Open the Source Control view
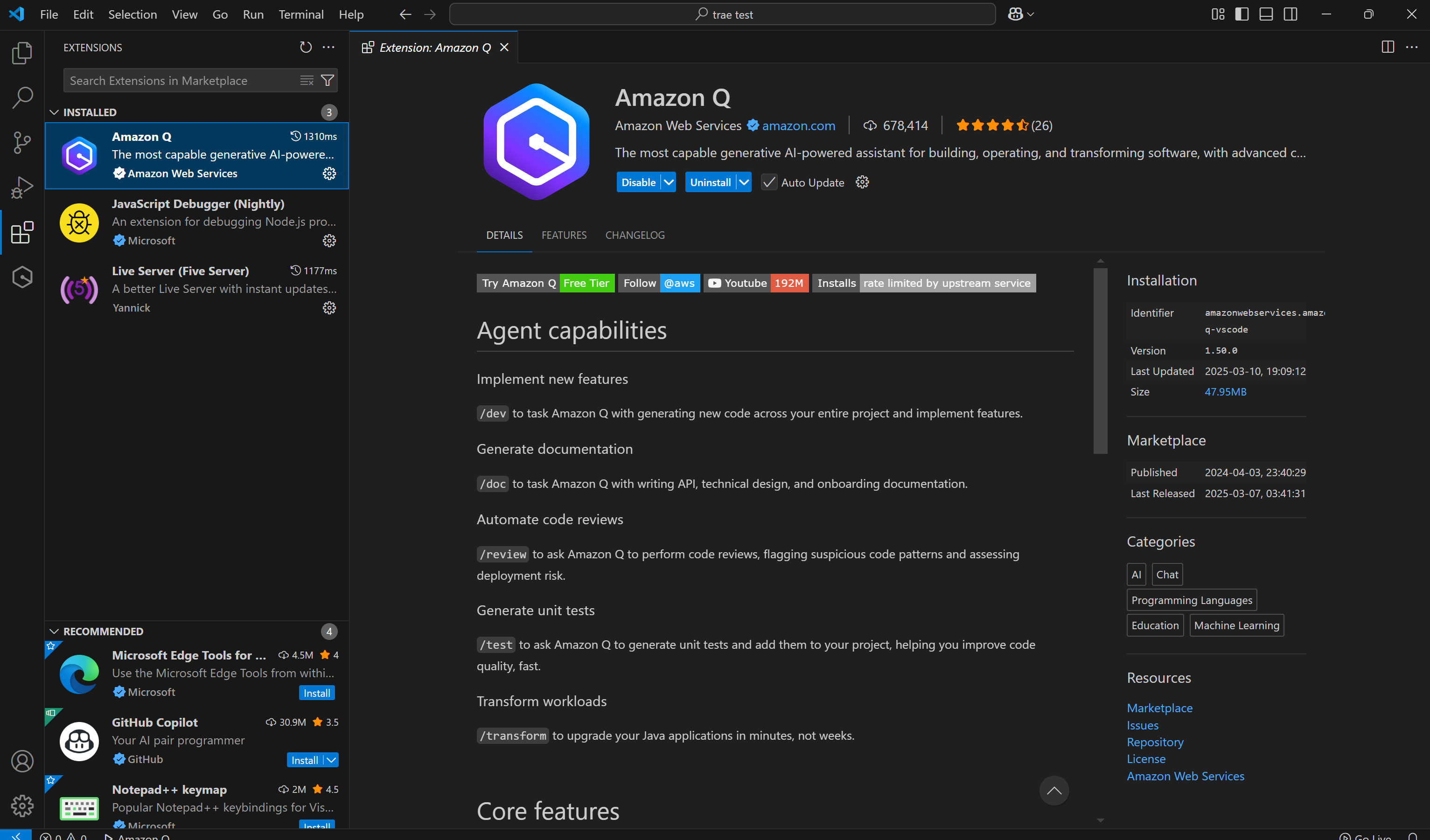The height and width of the screenshot is (840, 1430). [22, 142]
